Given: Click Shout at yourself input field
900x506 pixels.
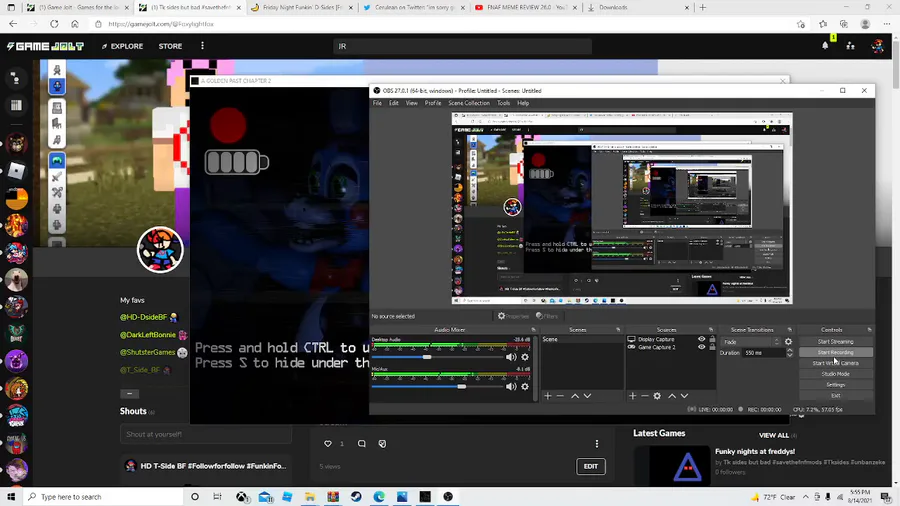Looking at the screenshot, I should pyautogui.click(x=205, y=434).
